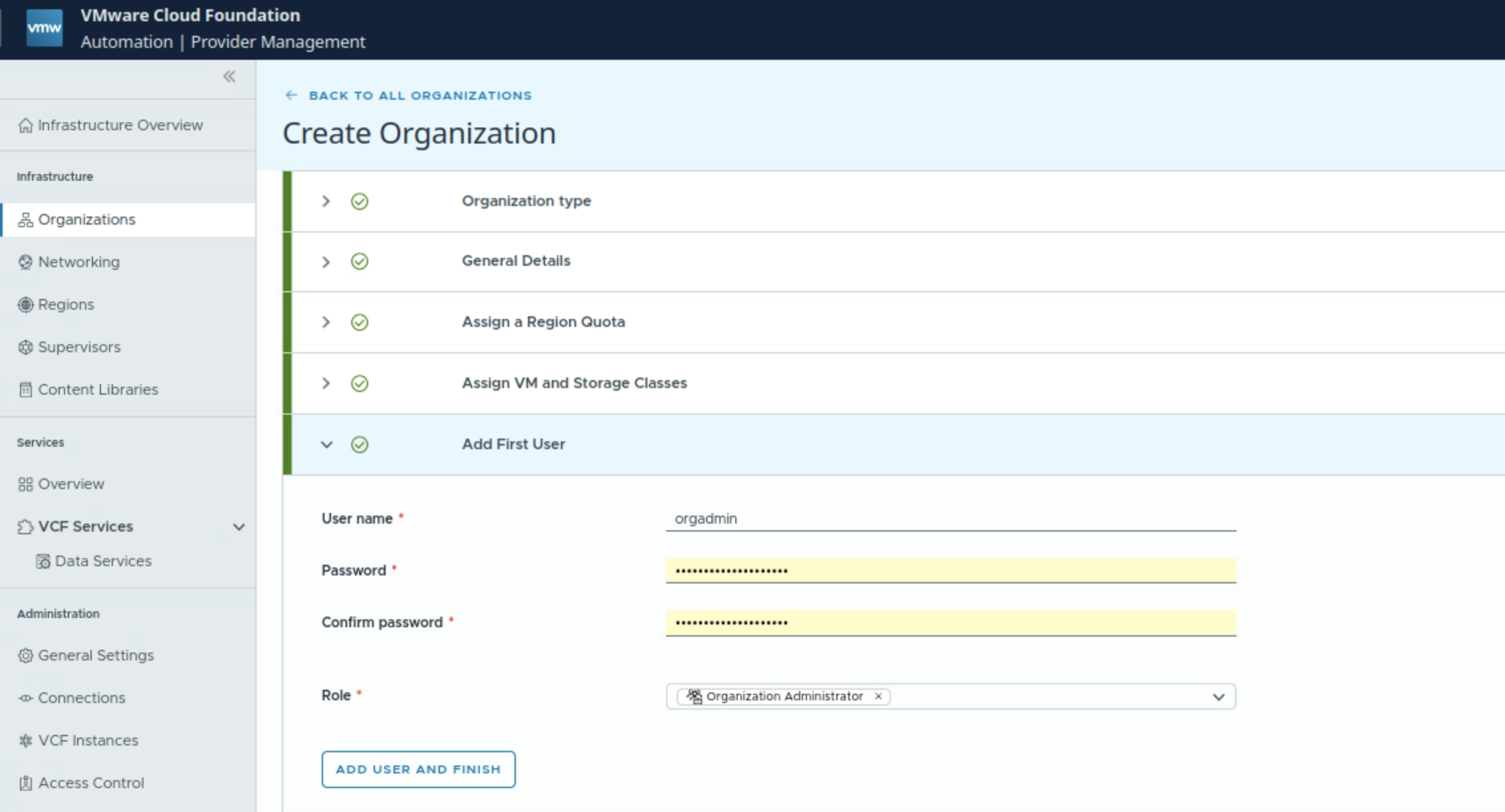Go back to all organizations link

[x=419, y=96]
